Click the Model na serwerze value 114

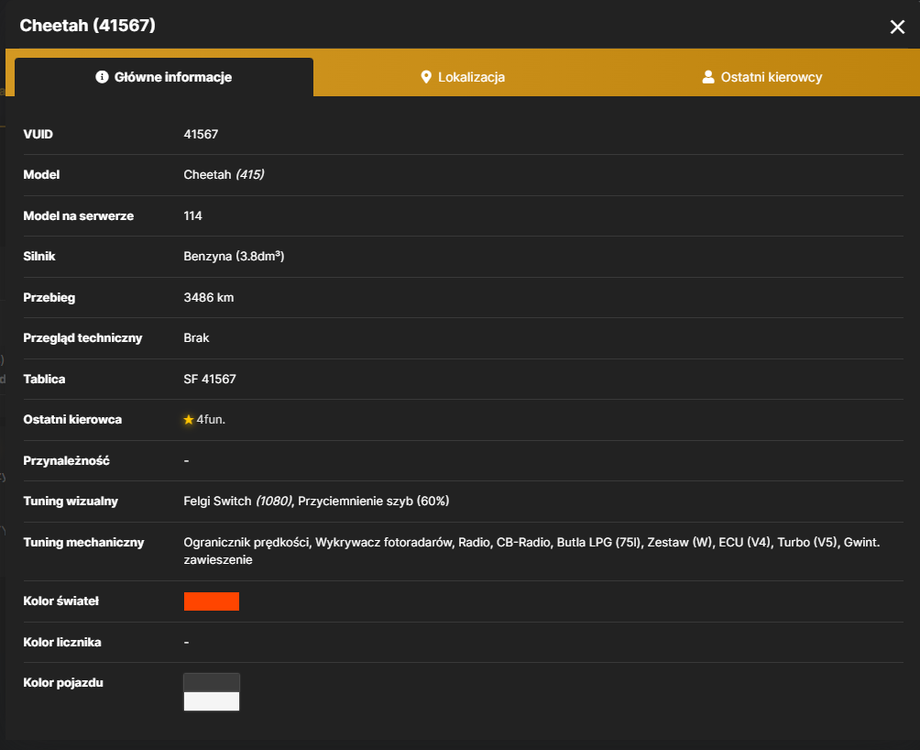[192, 216]
